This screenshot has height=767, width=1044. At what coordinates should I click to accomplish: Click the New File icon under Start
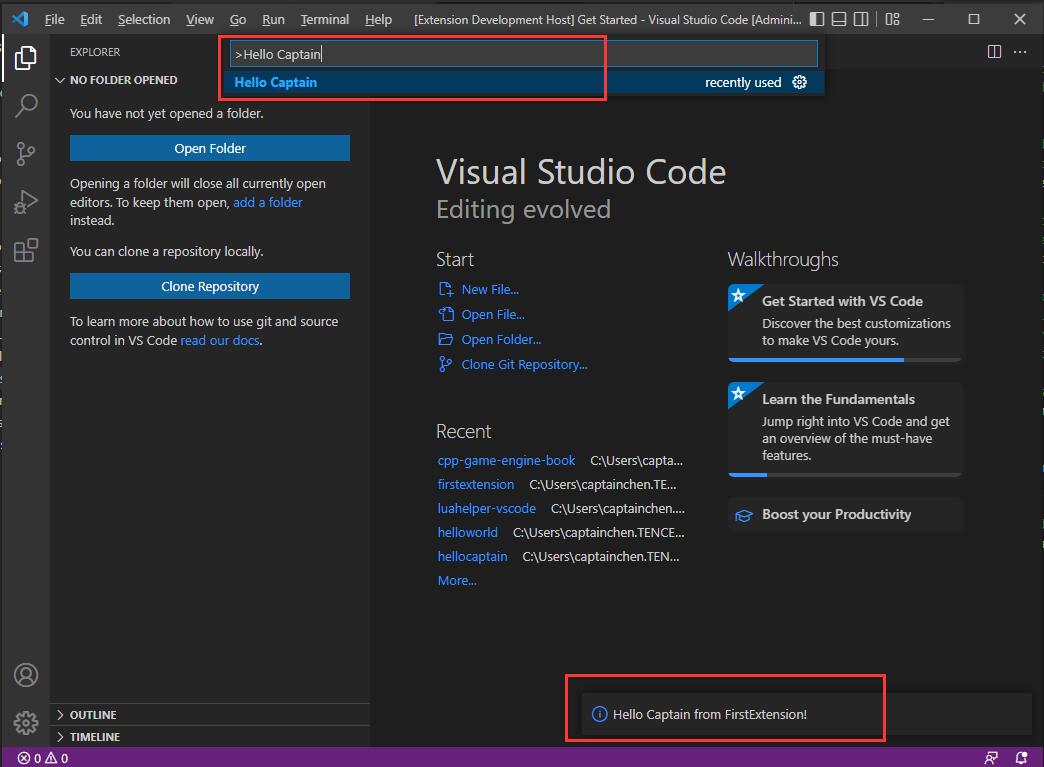(445, 289)
